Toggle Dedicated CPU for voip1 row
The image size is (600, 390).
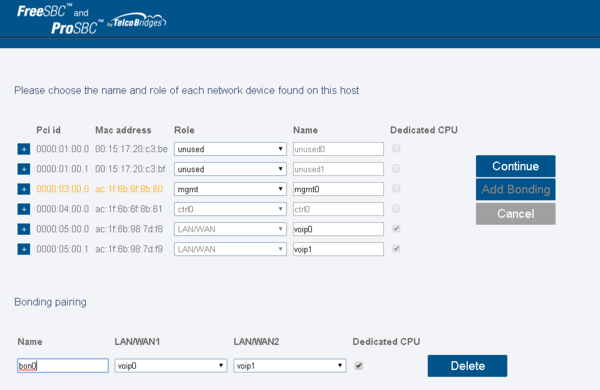(396, 249)
